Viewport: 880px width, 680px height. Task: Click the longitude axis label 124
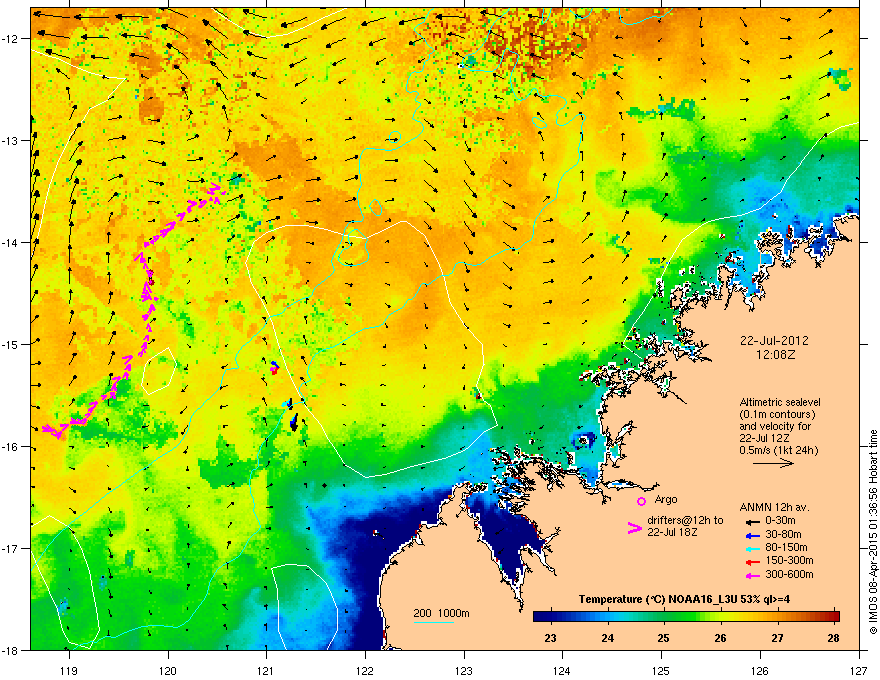click(563, 670)
